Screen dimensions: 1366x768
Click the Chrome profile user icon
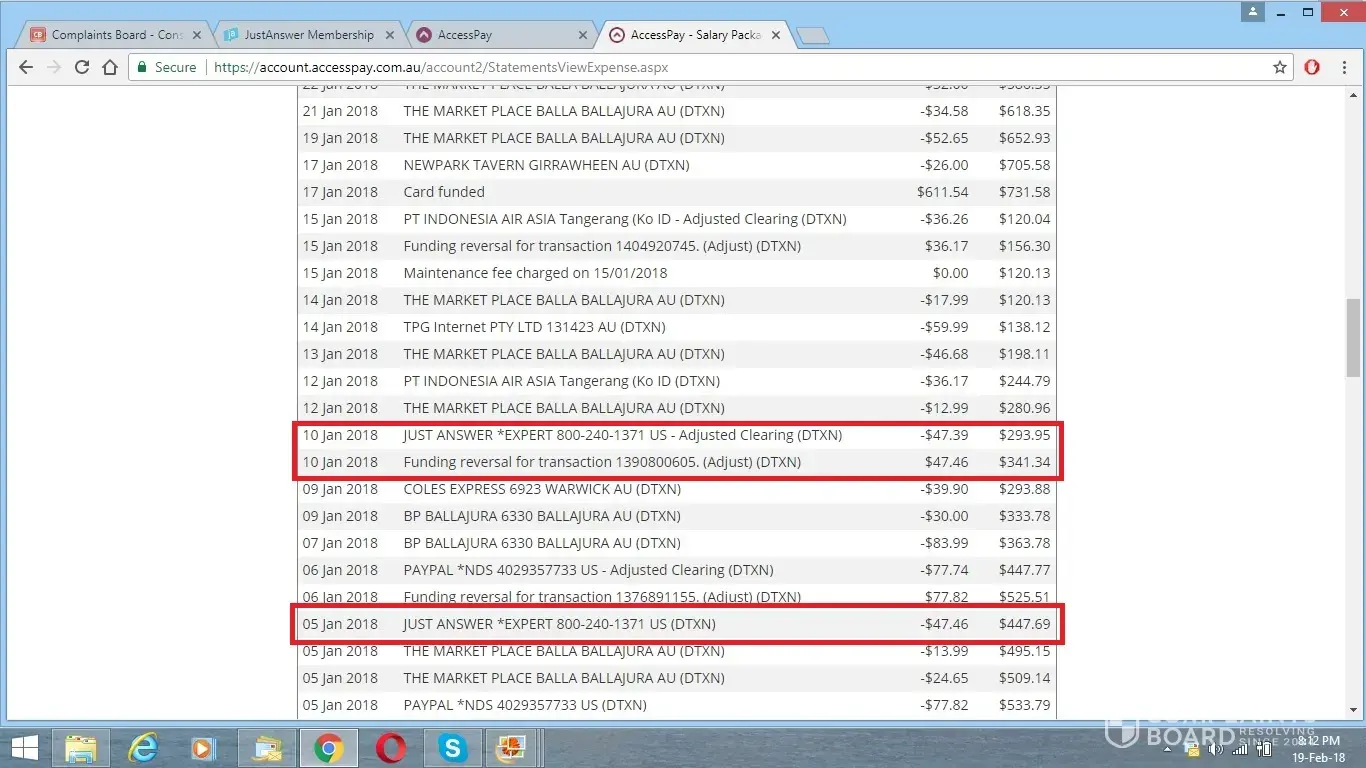[x=1253, y=12]
